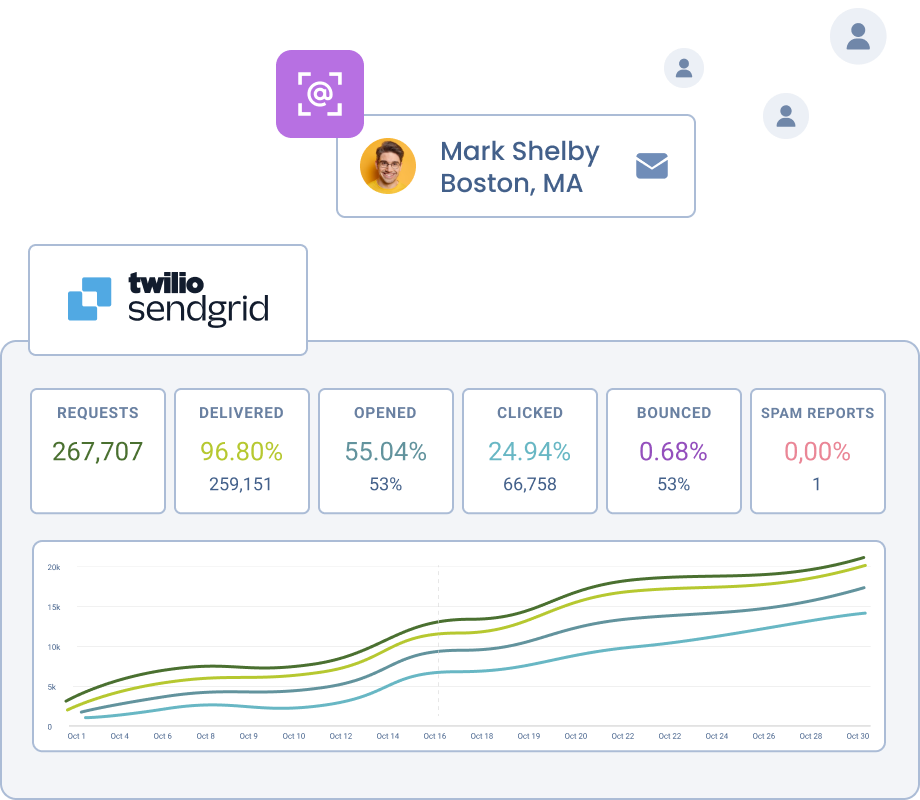Click the purple email scan icon
This screenshot has width=920, height=800.
pyautogui.click(x=319, y=94)
